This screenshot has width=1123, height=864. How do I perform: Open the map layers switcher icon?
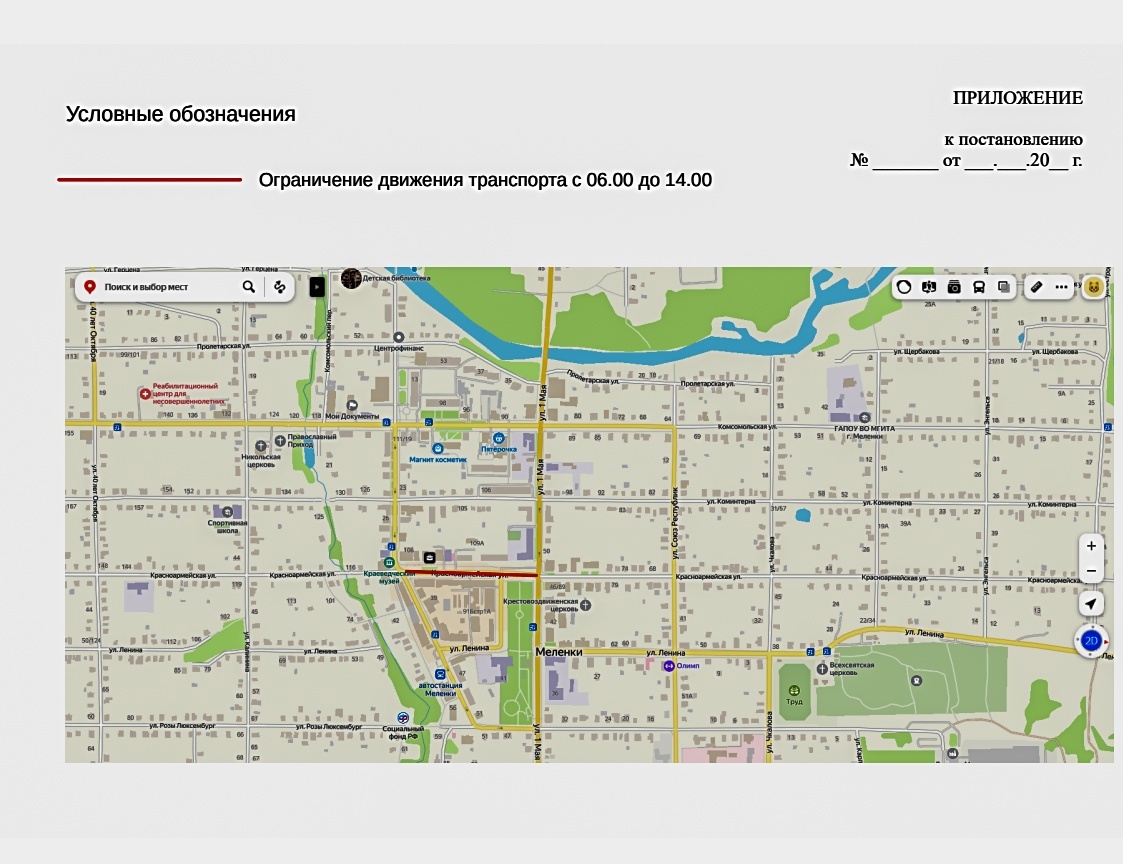pyautogui.click(x=1004, y=287)
